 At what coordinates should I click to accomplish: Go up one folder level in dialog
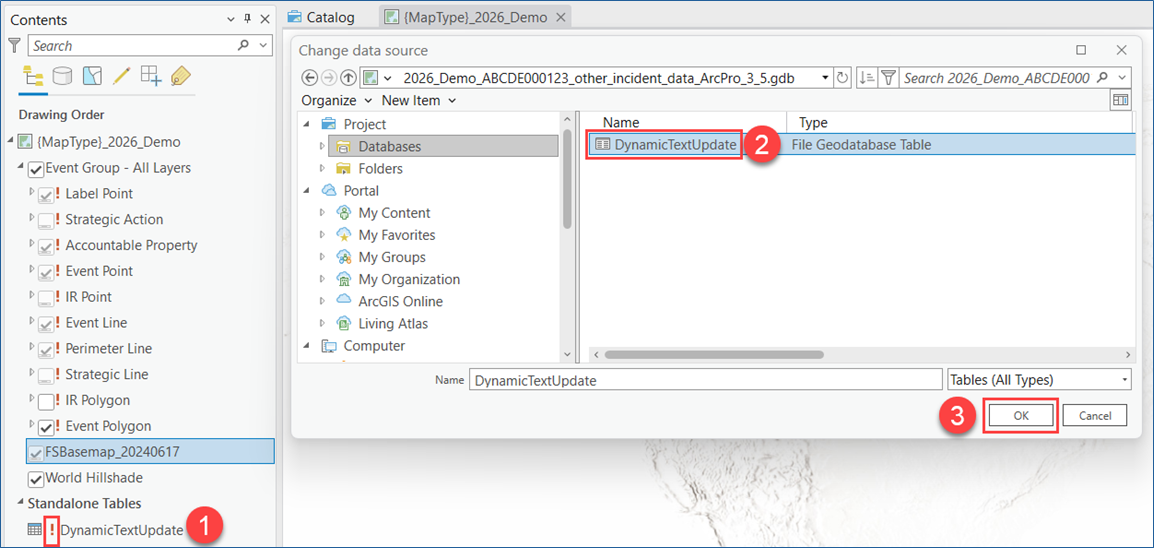[x=348, y=78]
